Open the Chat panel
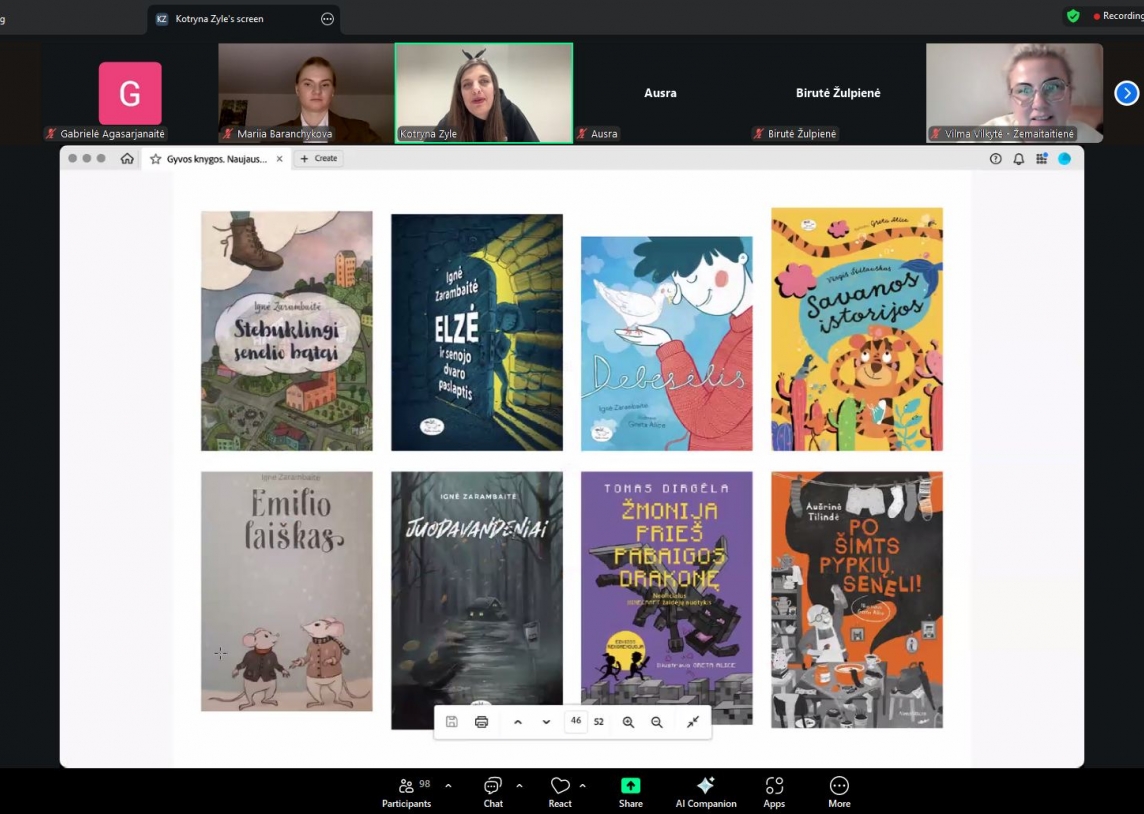Viewport: 1144px width, 814px height. tap(493, 791)
